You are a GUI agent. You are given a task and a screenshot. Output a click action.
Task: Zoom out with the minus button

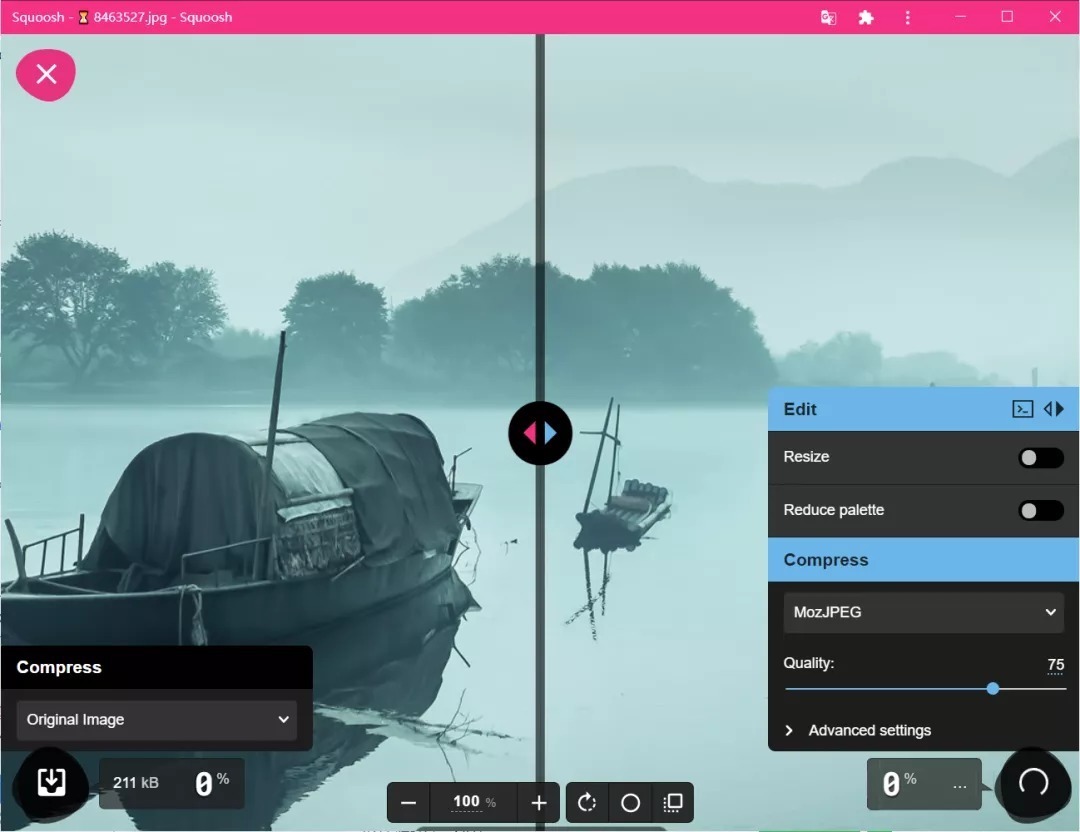(408, 802)
